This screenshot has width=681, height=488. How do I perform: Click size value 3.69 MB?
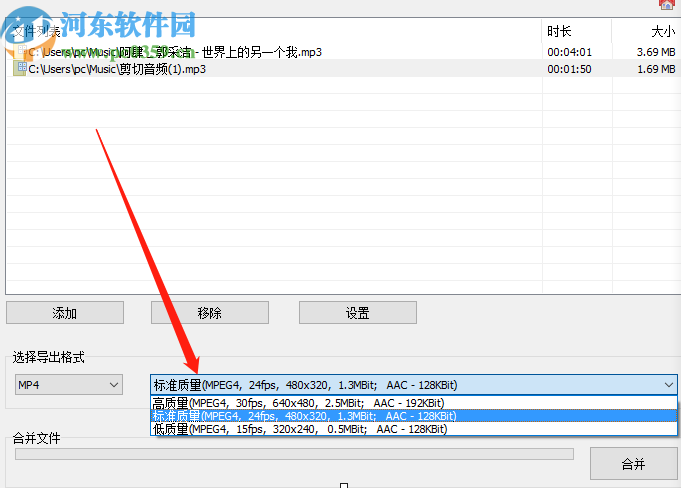tap(656, 52)
